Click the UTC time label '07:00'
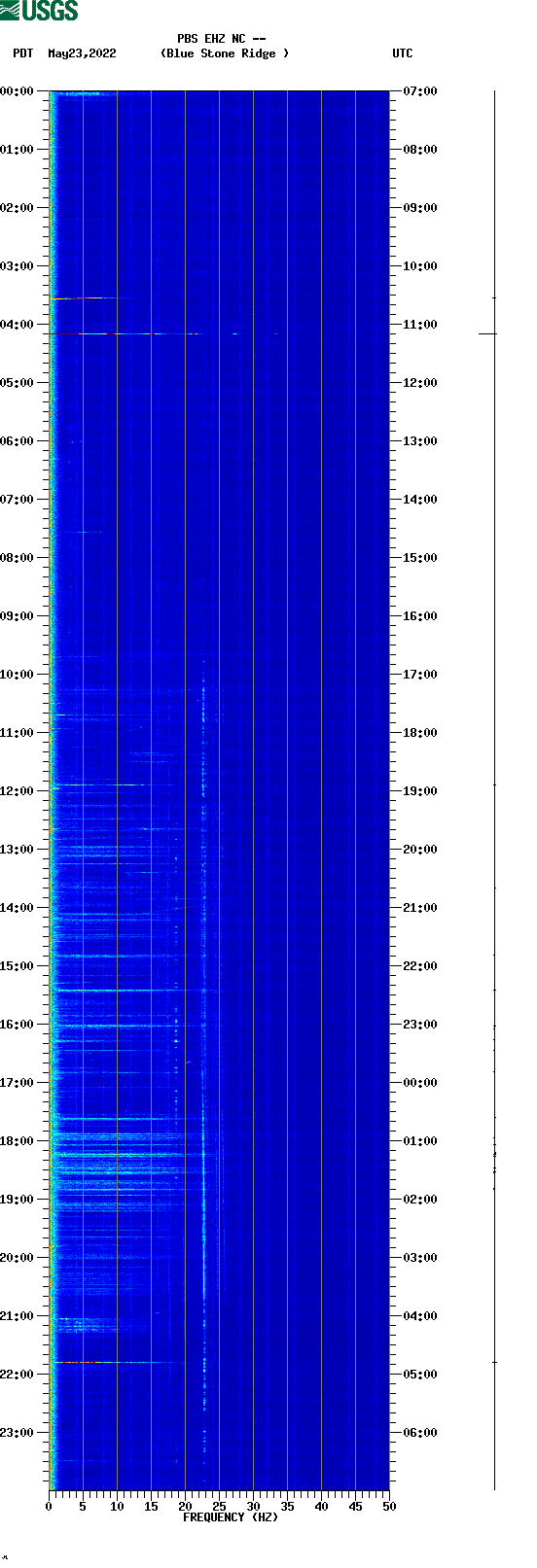 [420, 91]
